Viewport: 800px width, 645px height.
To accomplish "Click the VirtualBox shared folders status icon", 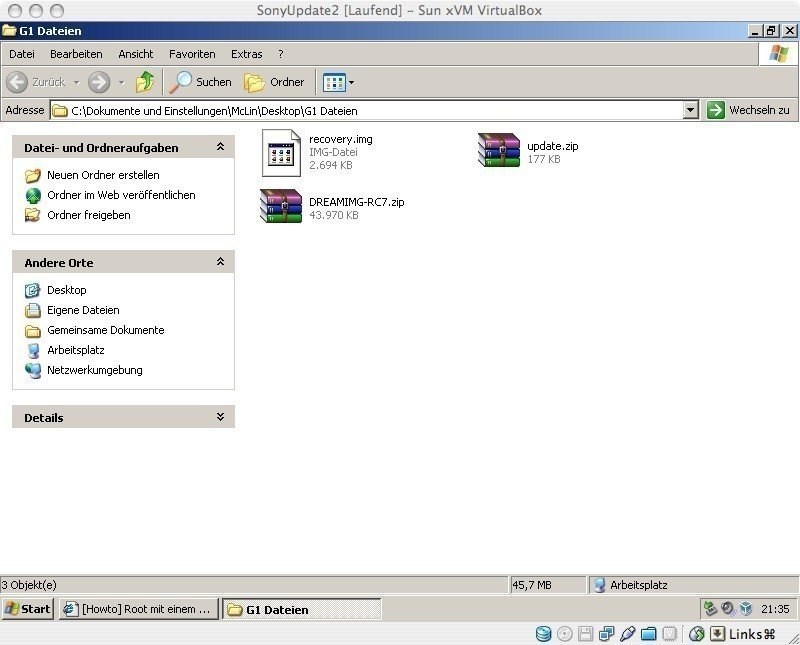I will click(x=648, y=634).
